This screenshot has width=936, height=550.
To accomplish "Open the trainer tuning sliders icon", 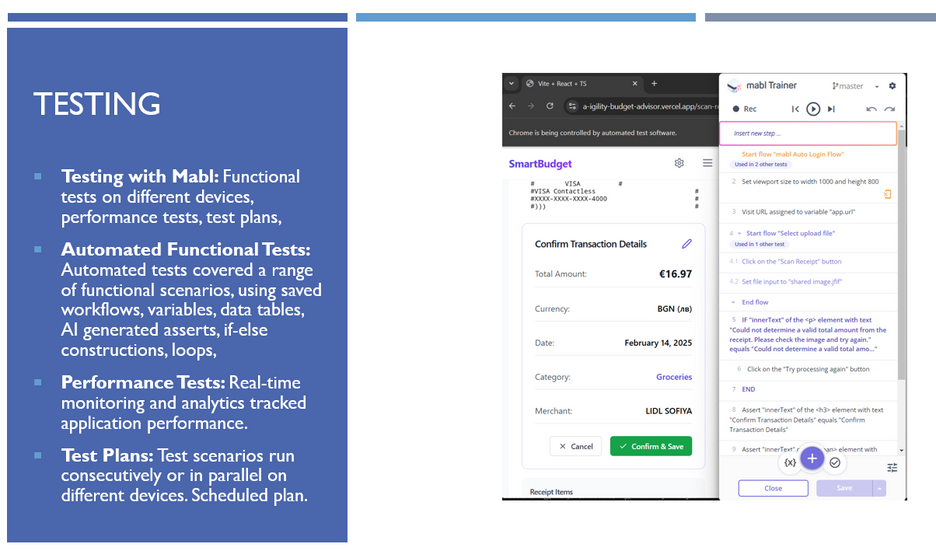I will tap(892, 468).
